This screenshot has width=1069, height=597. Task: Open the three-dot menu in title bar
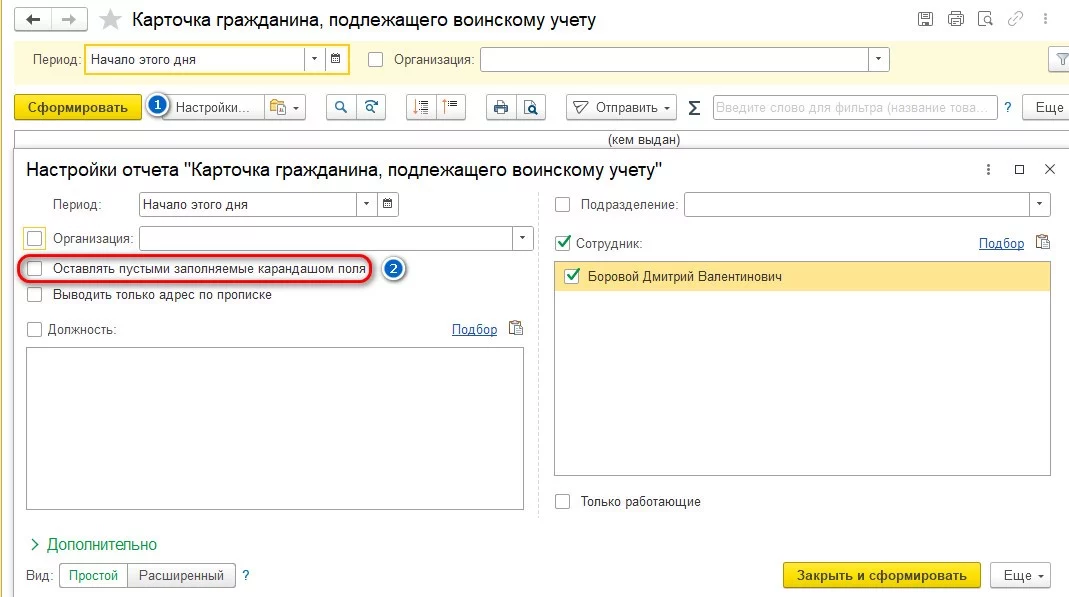point(1045,19)
